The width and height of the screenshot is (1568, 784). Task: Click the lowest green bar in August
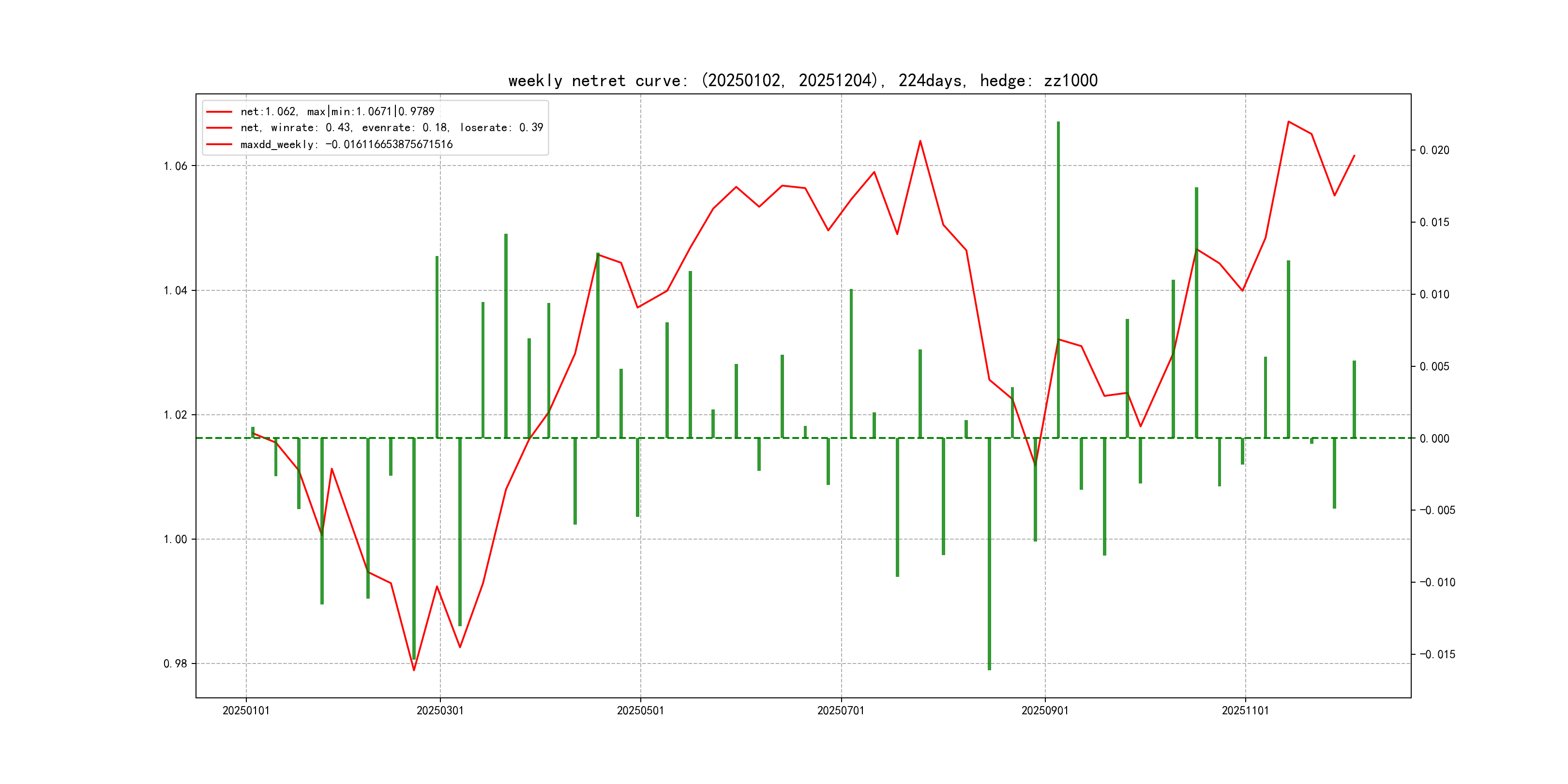pyautogui.click(x=989, y=554)
